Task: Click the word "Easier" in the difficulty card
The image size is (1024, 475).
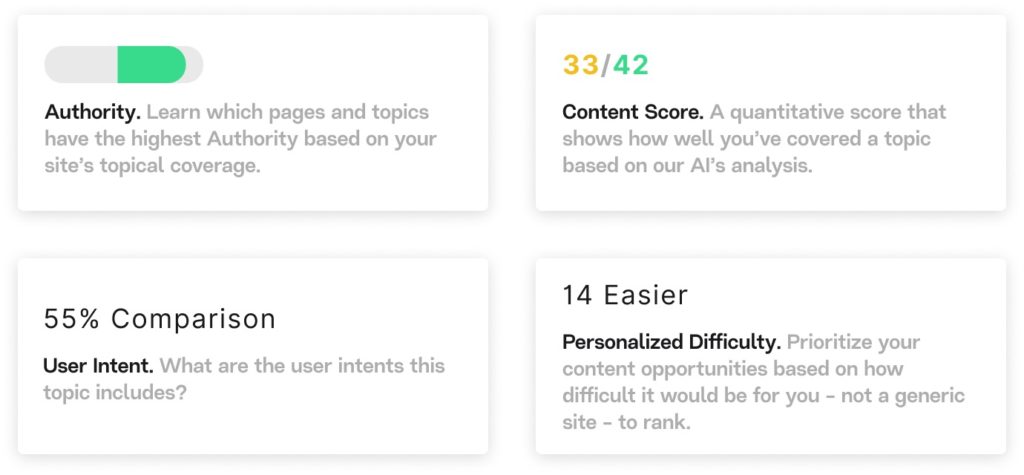Action: coord(646,295)
